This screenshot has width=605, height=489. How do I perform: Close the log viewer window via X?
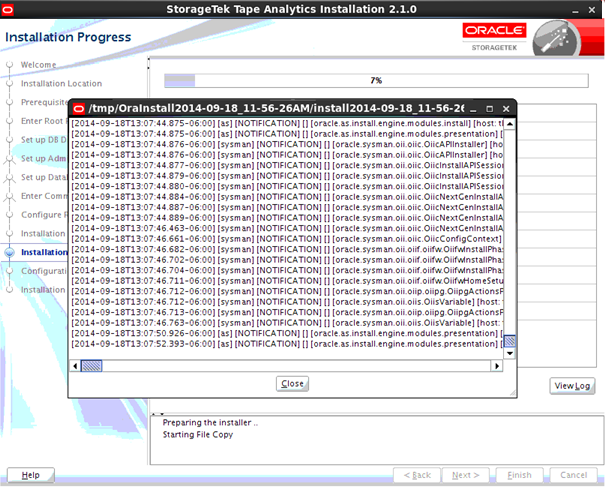(506, 109)
